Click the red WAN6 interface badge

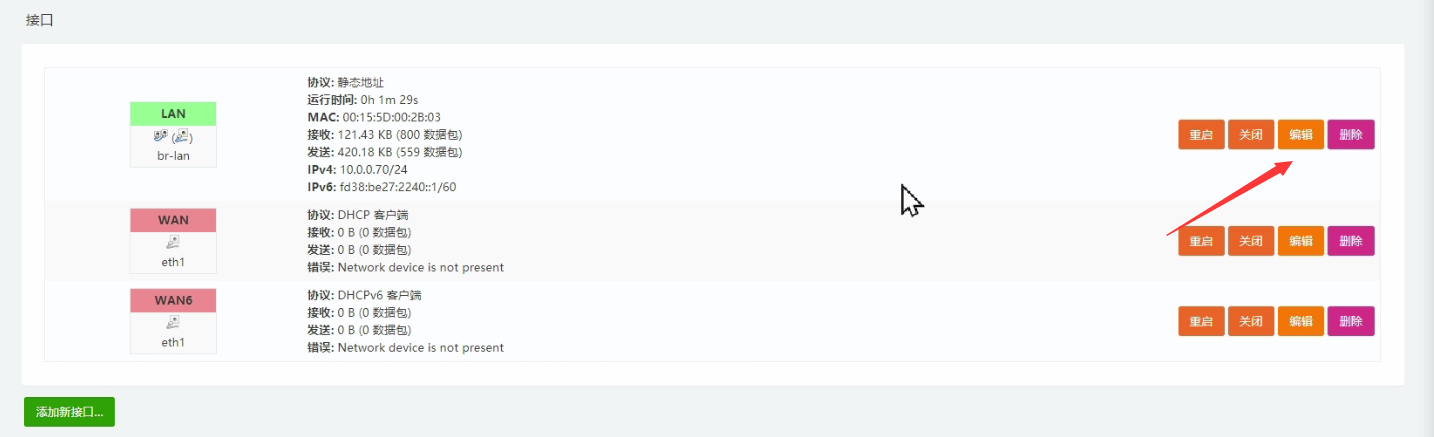pyautogui.click(x=173, y=300)
